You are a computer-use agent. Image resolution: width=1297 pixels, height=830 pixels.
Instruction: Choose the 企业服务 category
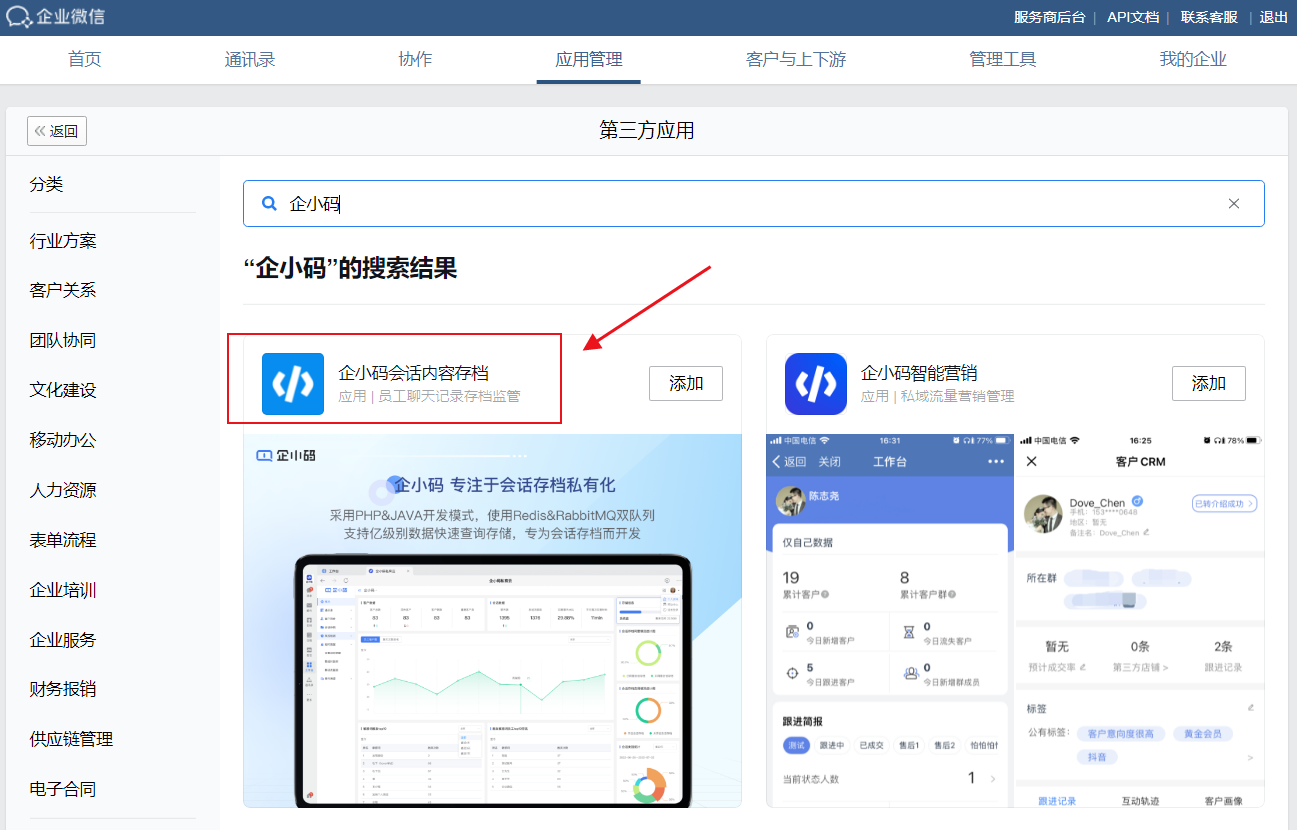point(63,640)
